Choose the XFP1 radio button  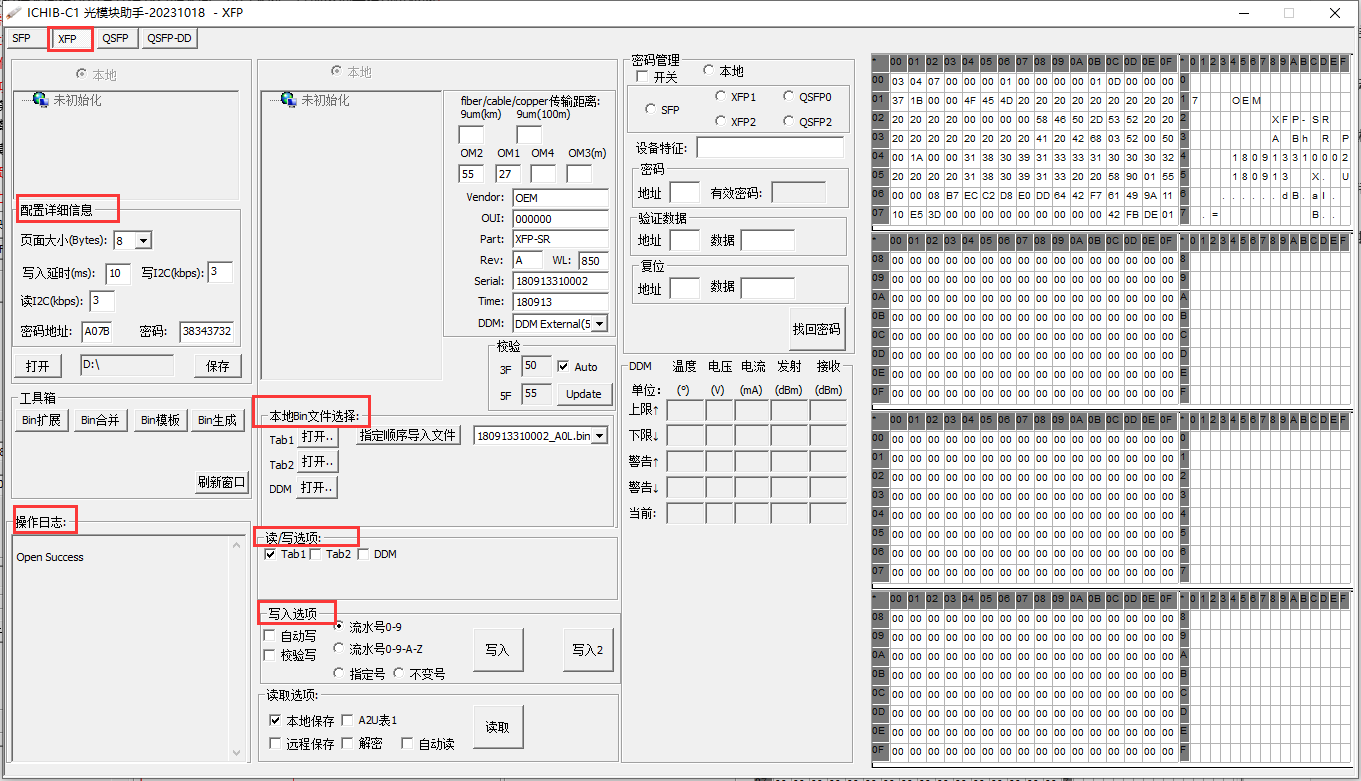721,97
